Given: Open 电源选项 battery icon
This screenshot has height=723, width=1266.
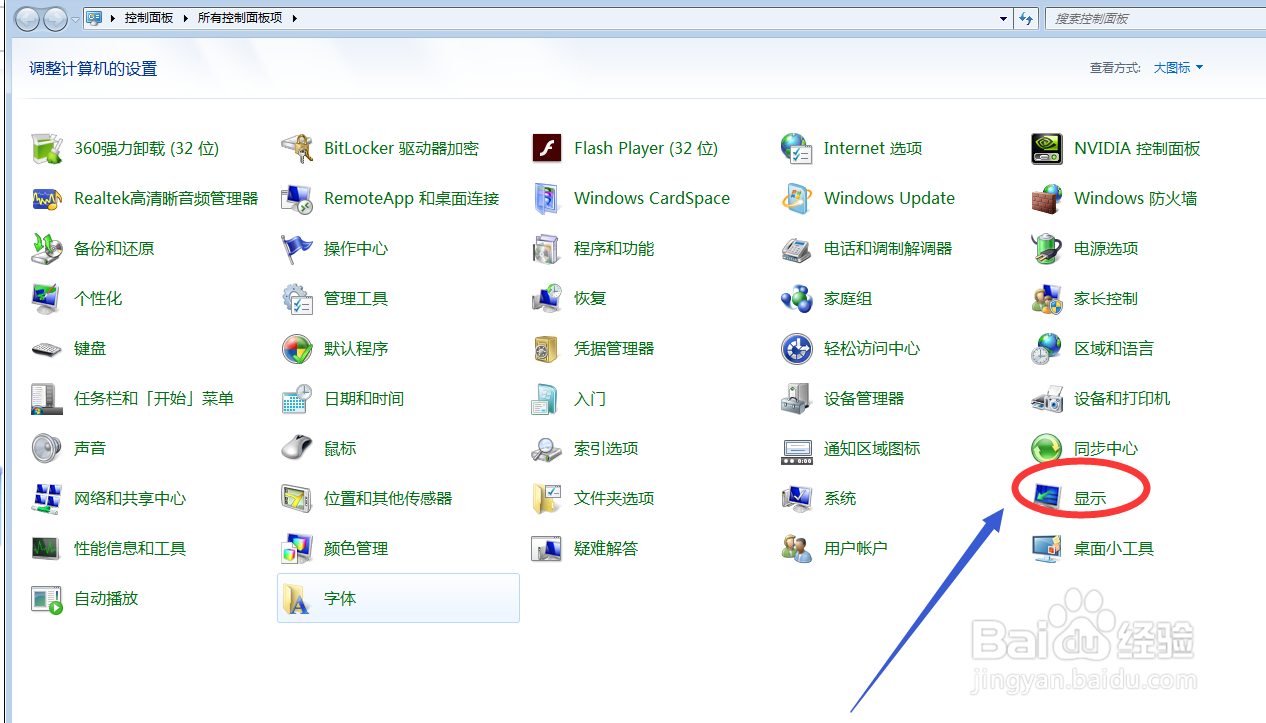Looking at the screenshot, I should click(1047, 249).
